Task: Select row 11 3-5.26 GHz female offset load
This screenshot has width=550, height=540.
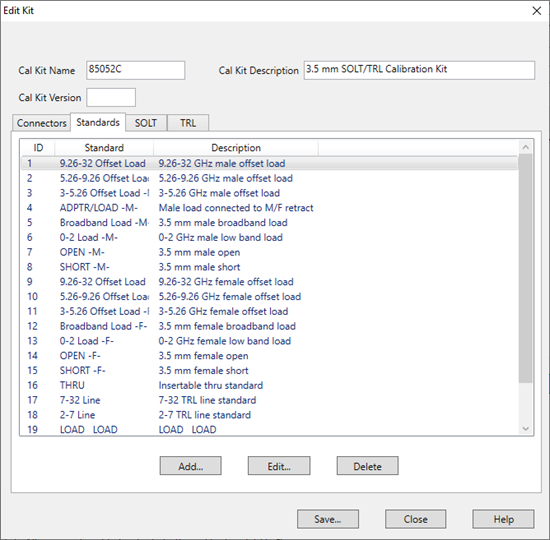Action: 269,311
